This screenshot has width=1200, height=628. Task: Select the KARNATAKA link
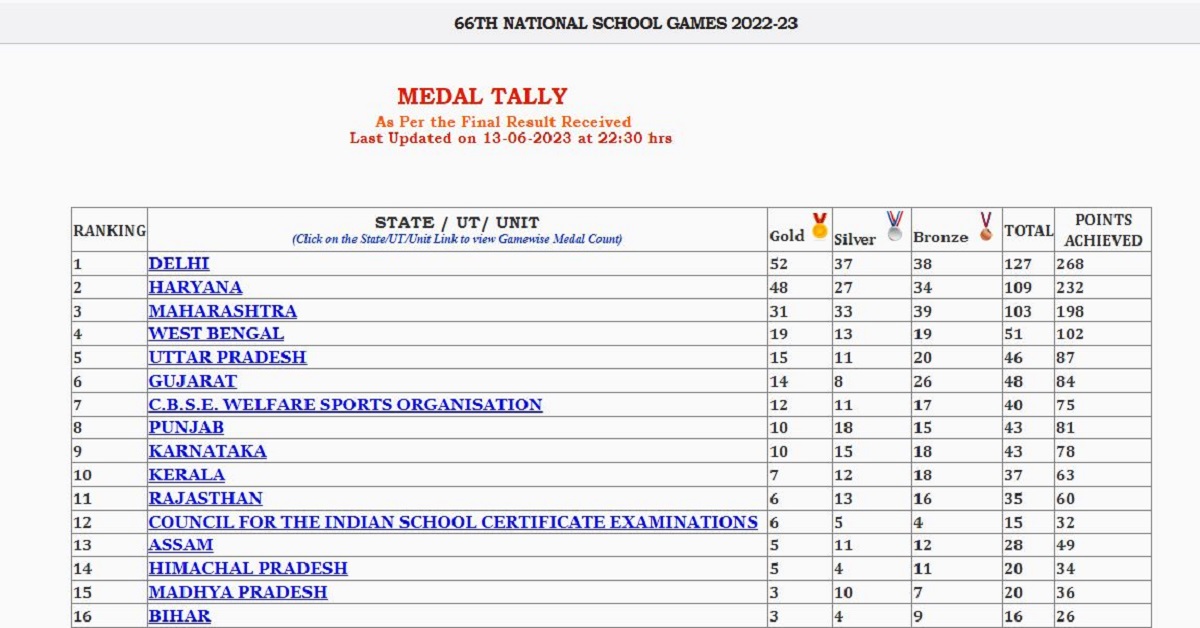tap(207, 451)
